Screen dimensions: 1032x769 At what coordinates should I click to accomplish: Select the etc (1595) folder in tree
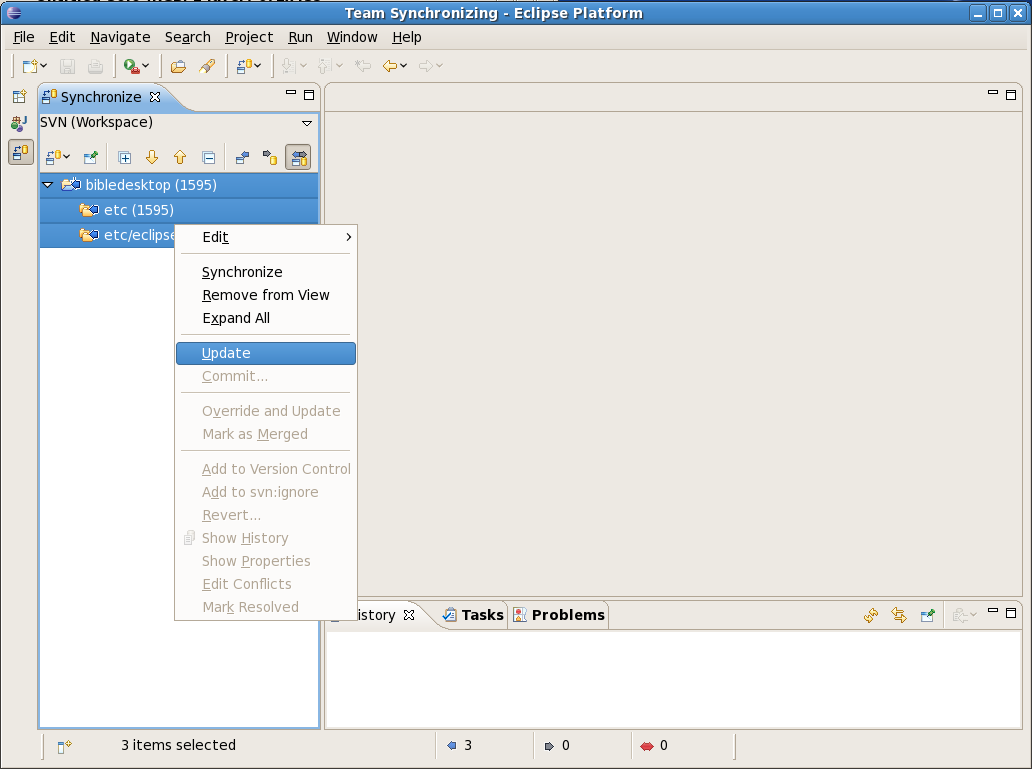click(x=138, y=210)
